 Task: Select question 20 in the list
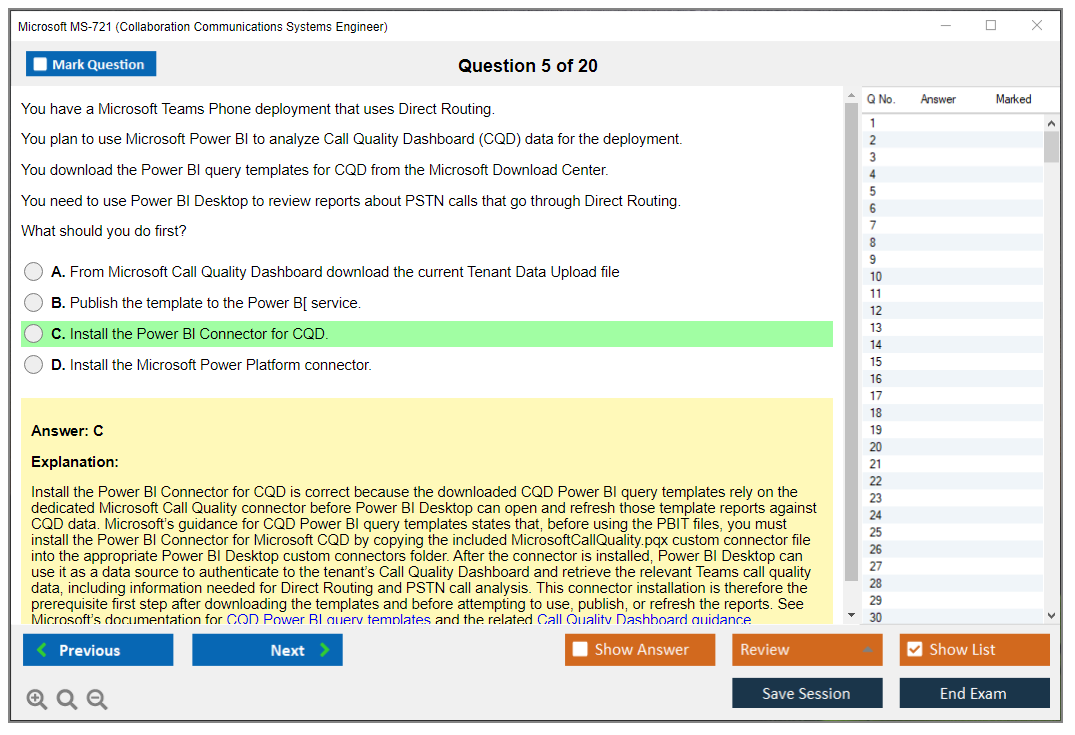pos(953,447)
